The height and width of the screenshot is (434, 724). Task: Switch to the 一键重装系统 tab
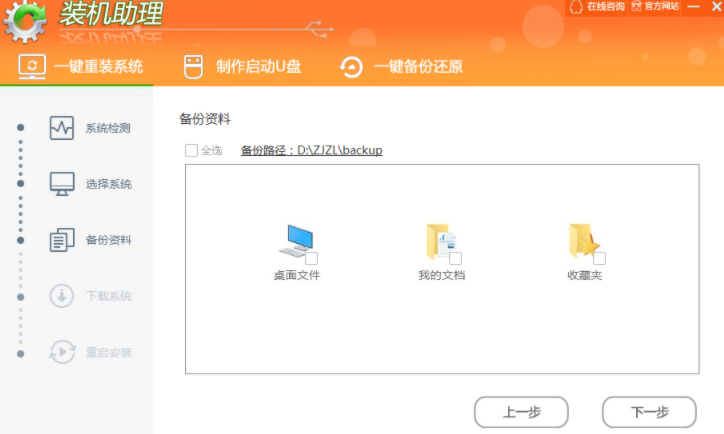click(x=82, y=67)
